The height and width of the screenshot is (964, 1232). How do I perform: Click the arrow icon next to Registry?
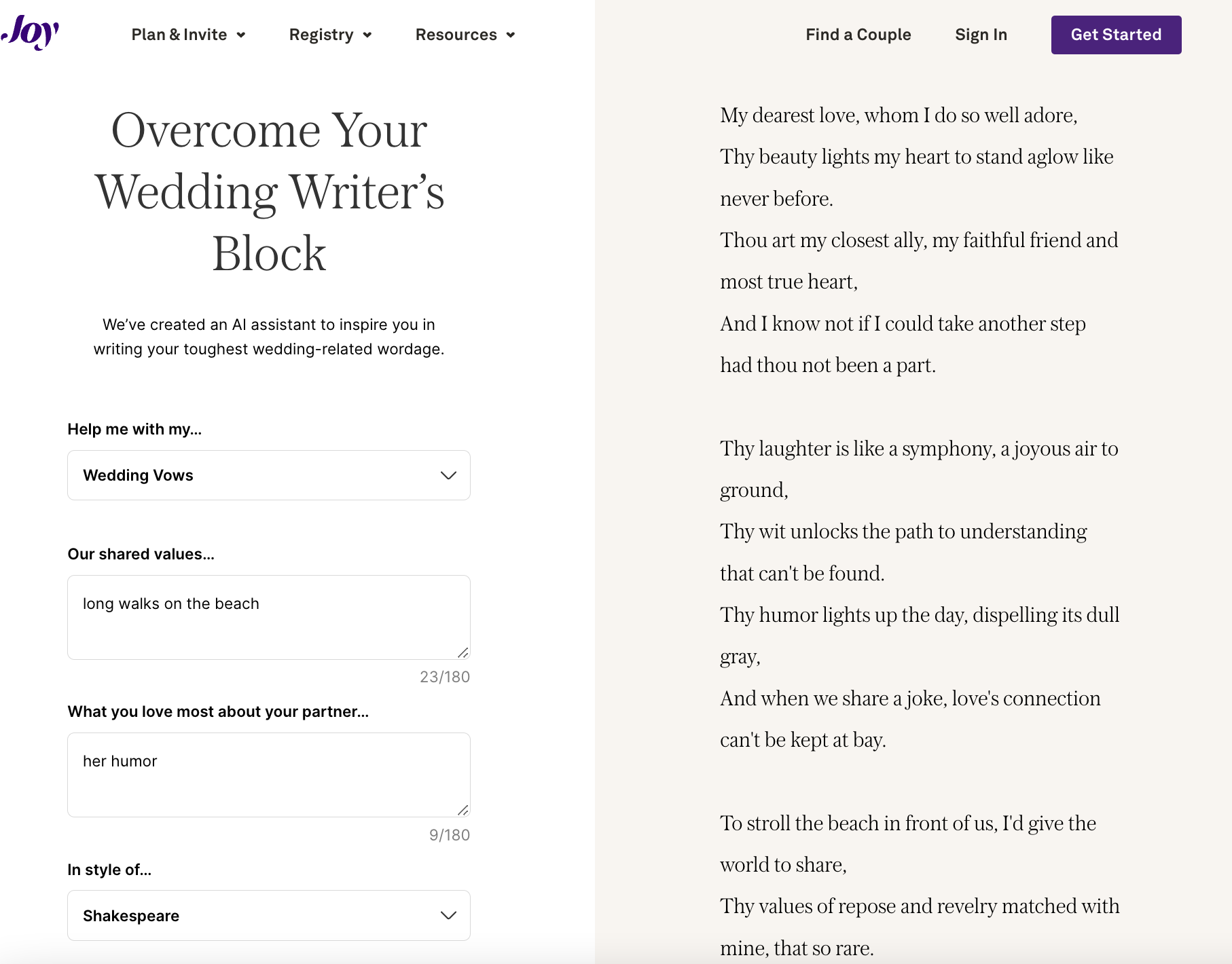[367, 35]
